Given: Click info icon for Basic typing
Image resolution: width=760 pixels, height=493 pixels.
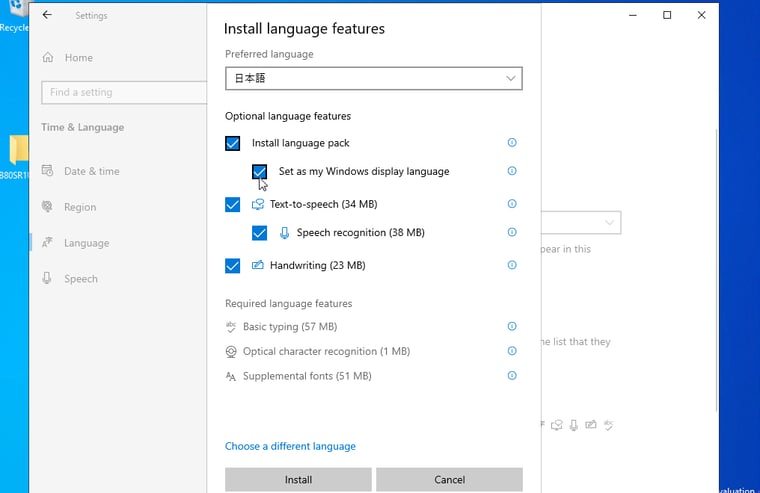Looking at the screenshot, I should point(512,326).
